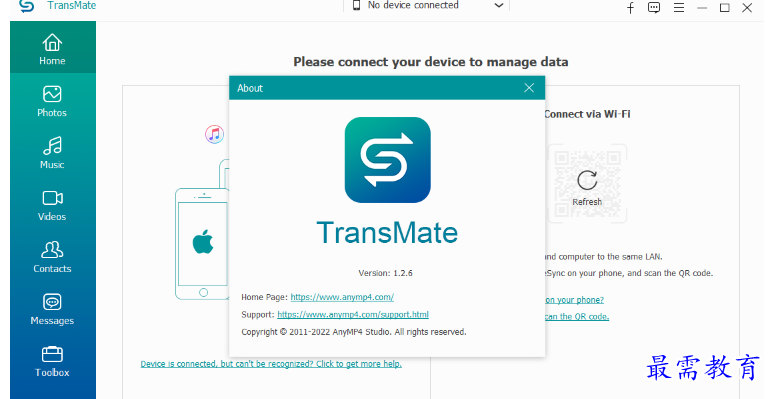768x399 pixels.
Task: Open the 'can the QR code' help link
Action: [577, 317]
